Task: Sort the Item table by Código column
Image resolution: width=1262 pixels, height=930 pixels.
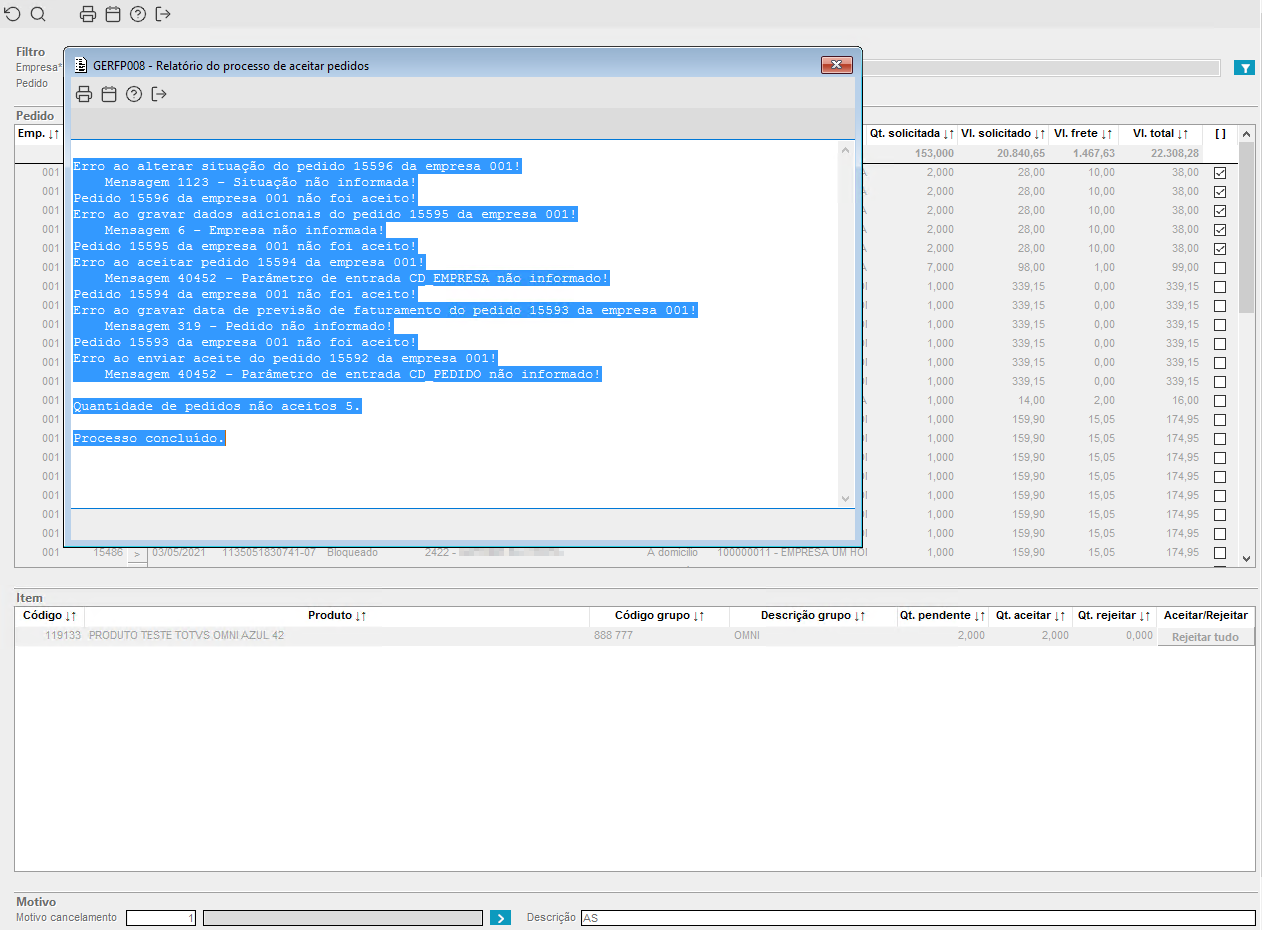Action: point(50,616)
